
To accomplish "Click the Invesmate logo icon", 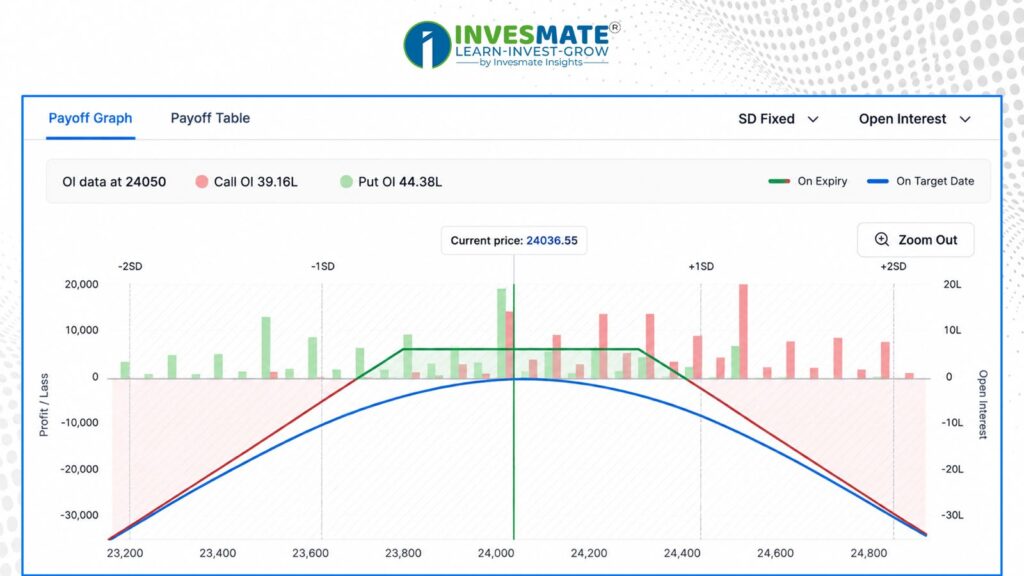I will coord(427,44).
